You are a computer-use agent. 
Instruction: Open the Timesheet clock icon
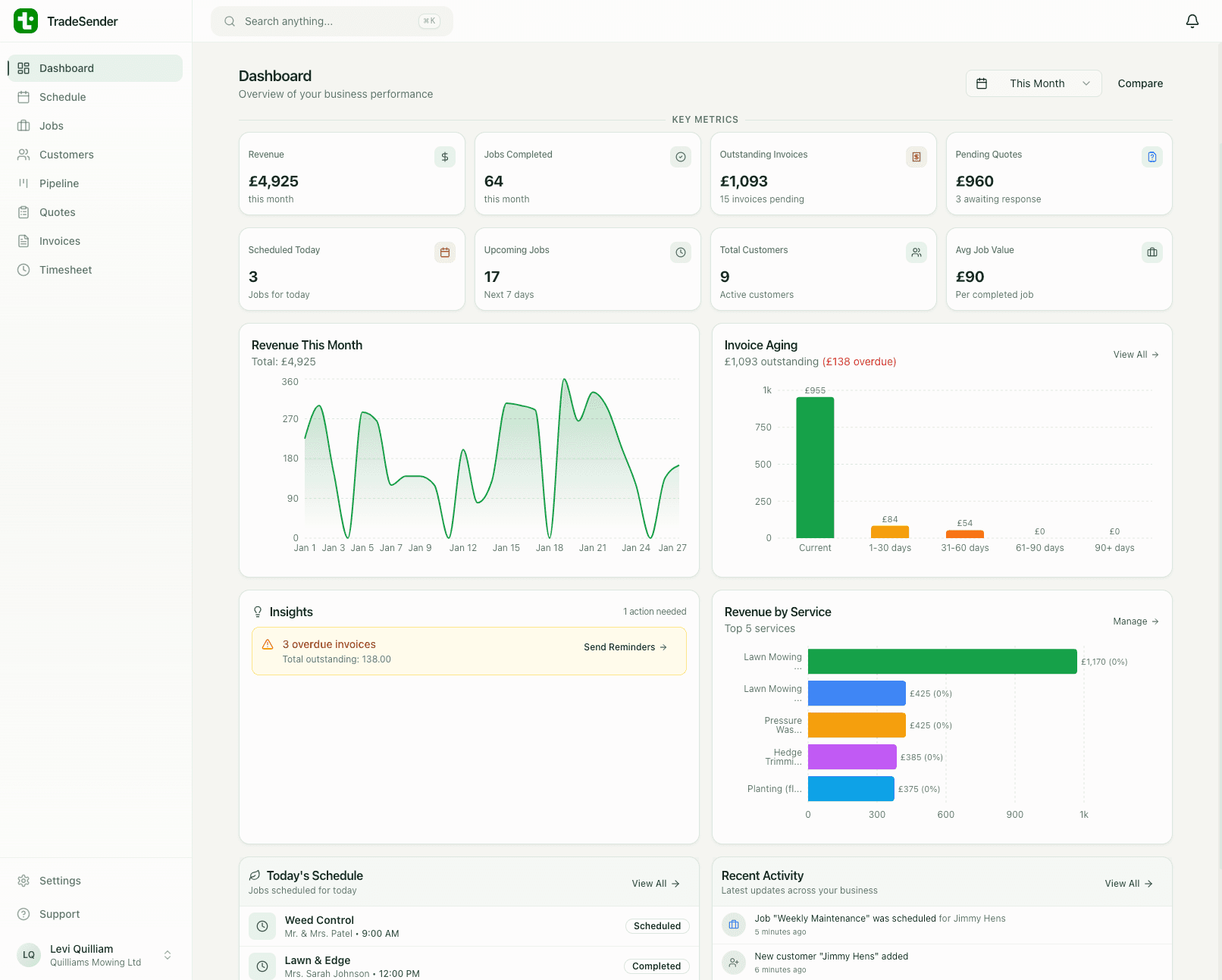click(23, 270)
